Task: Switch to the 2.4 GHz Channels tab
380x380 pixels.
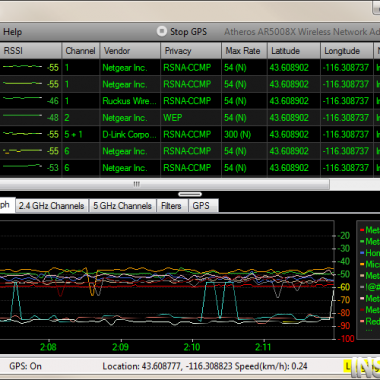Action: [52, 206]
